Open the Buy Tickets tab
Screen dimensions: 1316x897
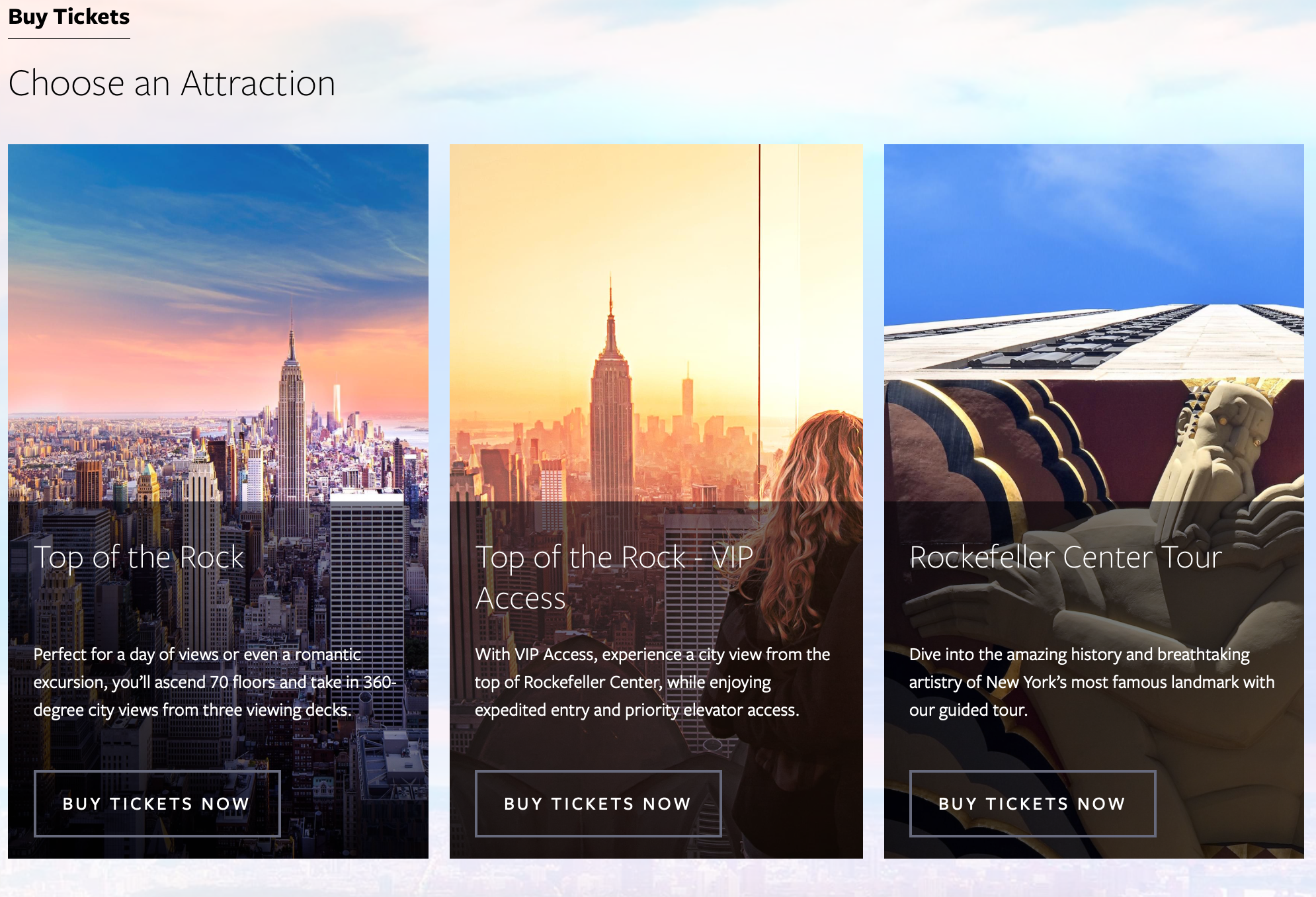click(69, 17)
